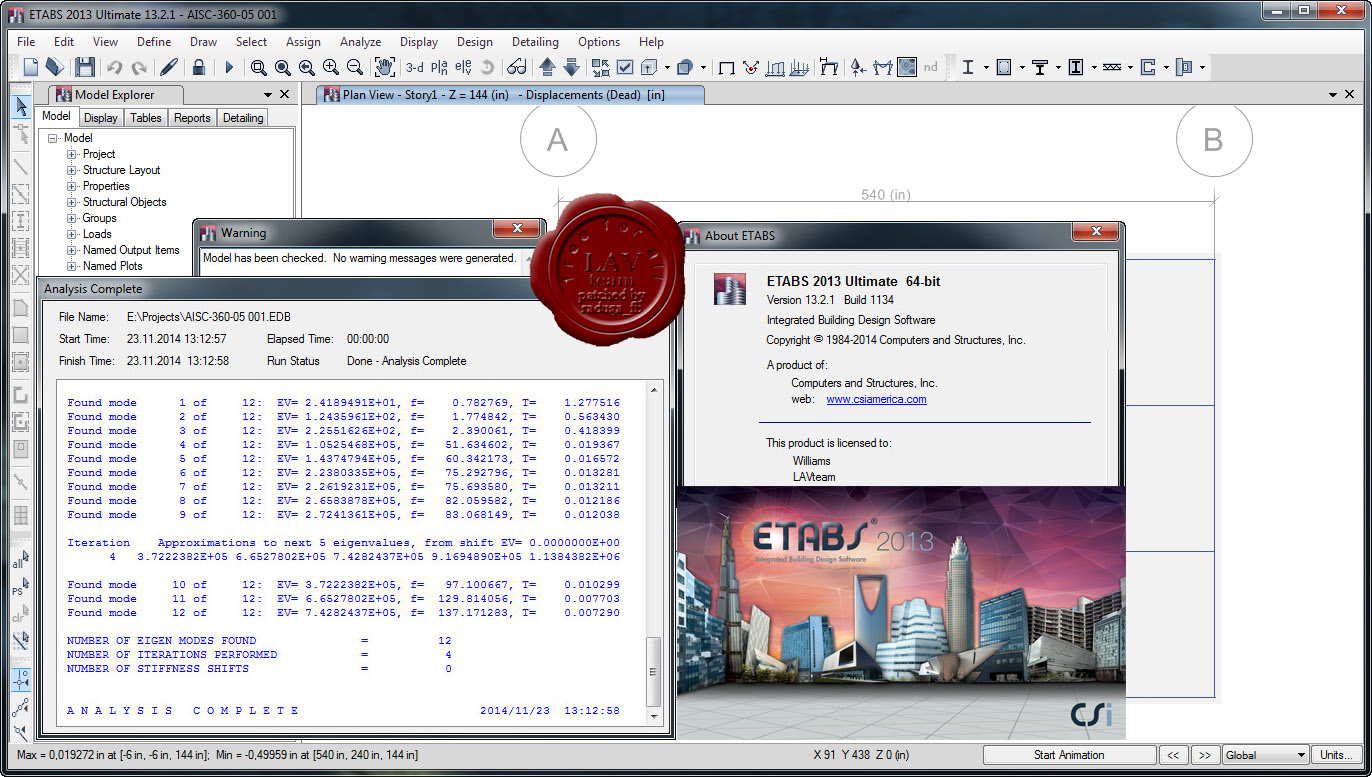Move down in story list arrow
This screenshot has width=1372, height=777.
[571, 67]
